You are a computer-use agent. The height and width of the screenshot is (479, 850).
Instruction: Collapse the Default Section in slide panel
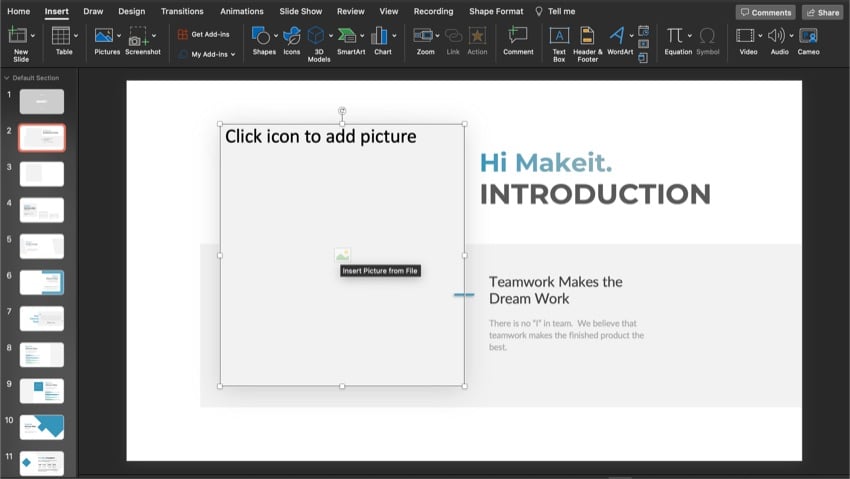click(7, 77)
